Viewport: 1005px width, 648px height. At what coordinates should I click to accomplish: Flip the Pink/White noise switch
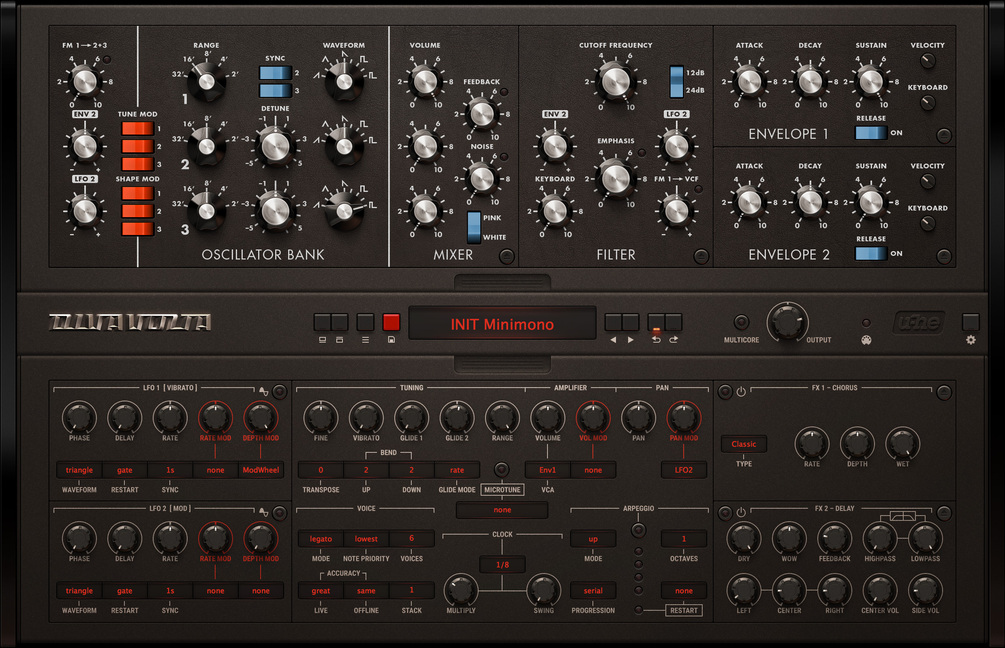[474, 228]
